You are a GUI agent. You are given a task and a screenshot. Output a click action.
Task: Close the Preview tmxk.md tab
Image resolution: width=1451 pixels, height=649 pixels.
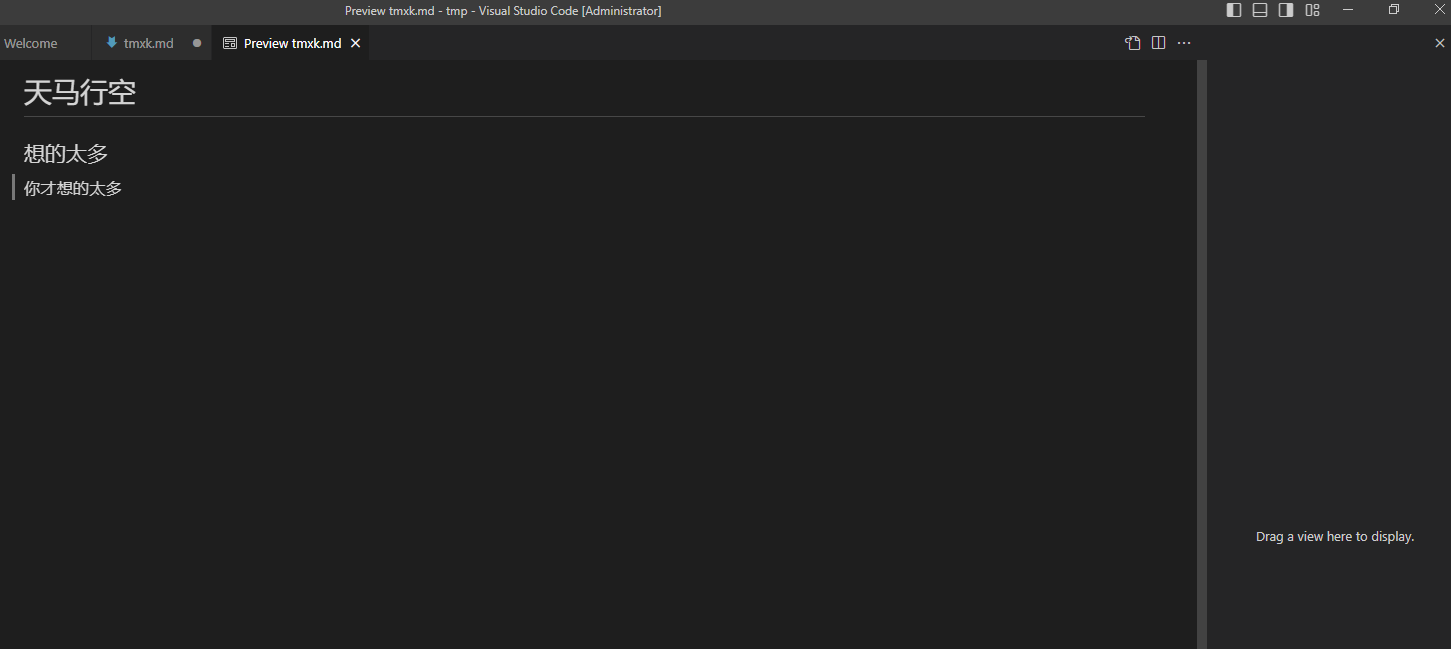pos(355,43)
